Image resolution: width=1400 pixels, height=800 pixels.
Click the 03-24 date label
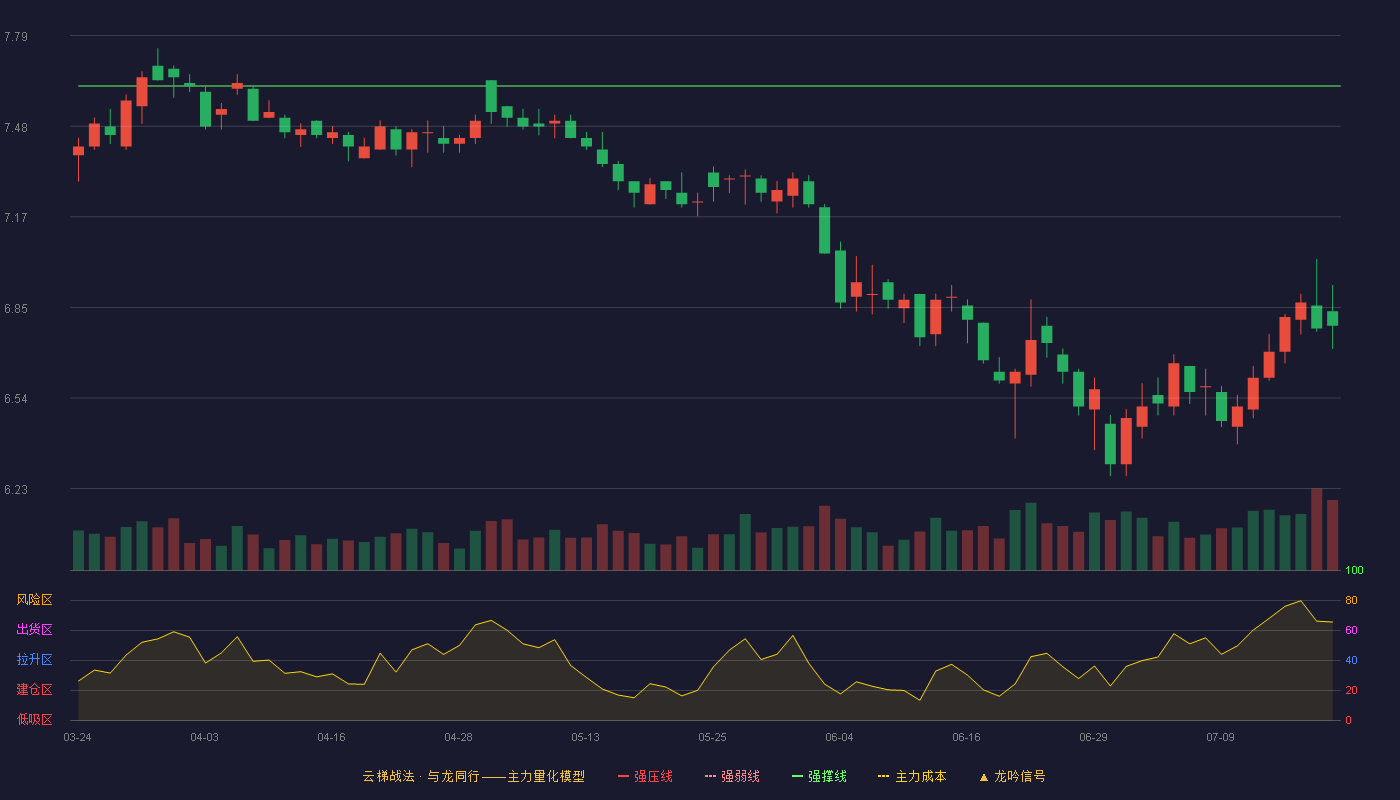[x=77, y=737]
